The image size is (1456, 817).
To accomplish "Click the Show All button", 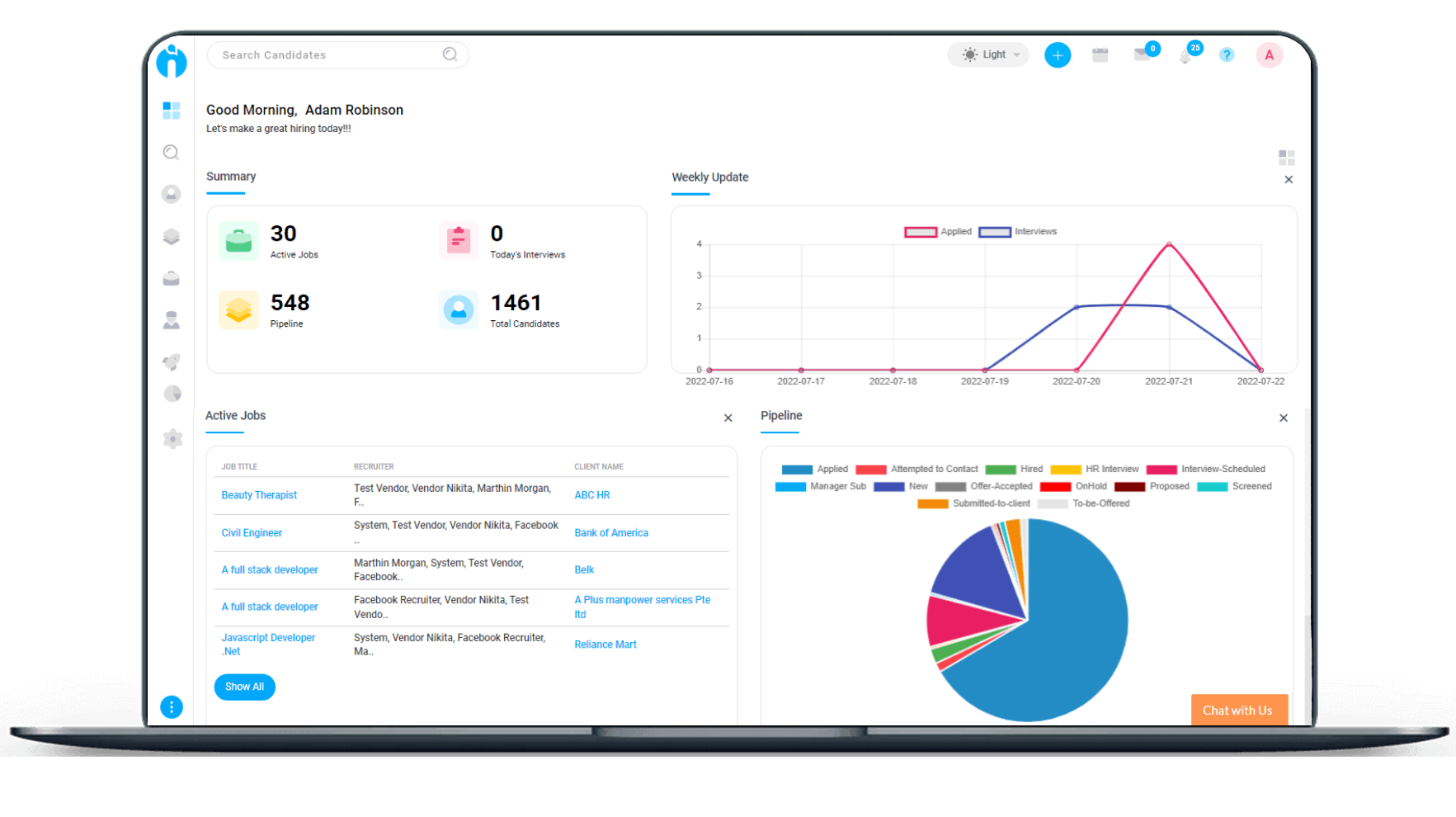I will (245, 687).
